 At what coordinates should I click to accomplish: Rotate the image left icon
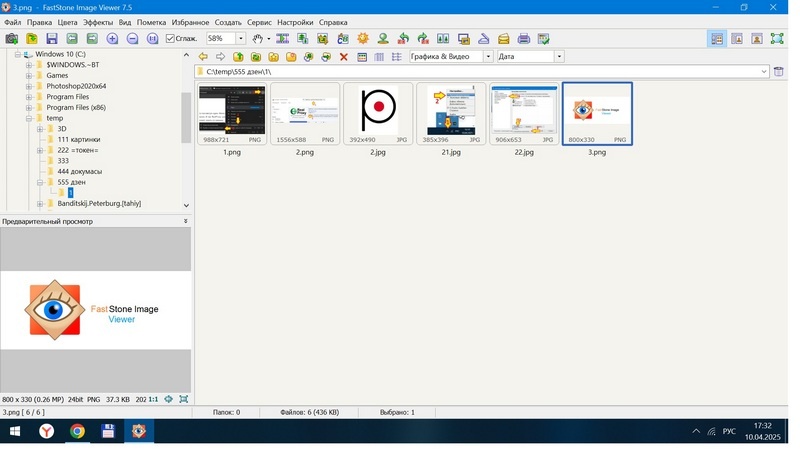point(403,39)
